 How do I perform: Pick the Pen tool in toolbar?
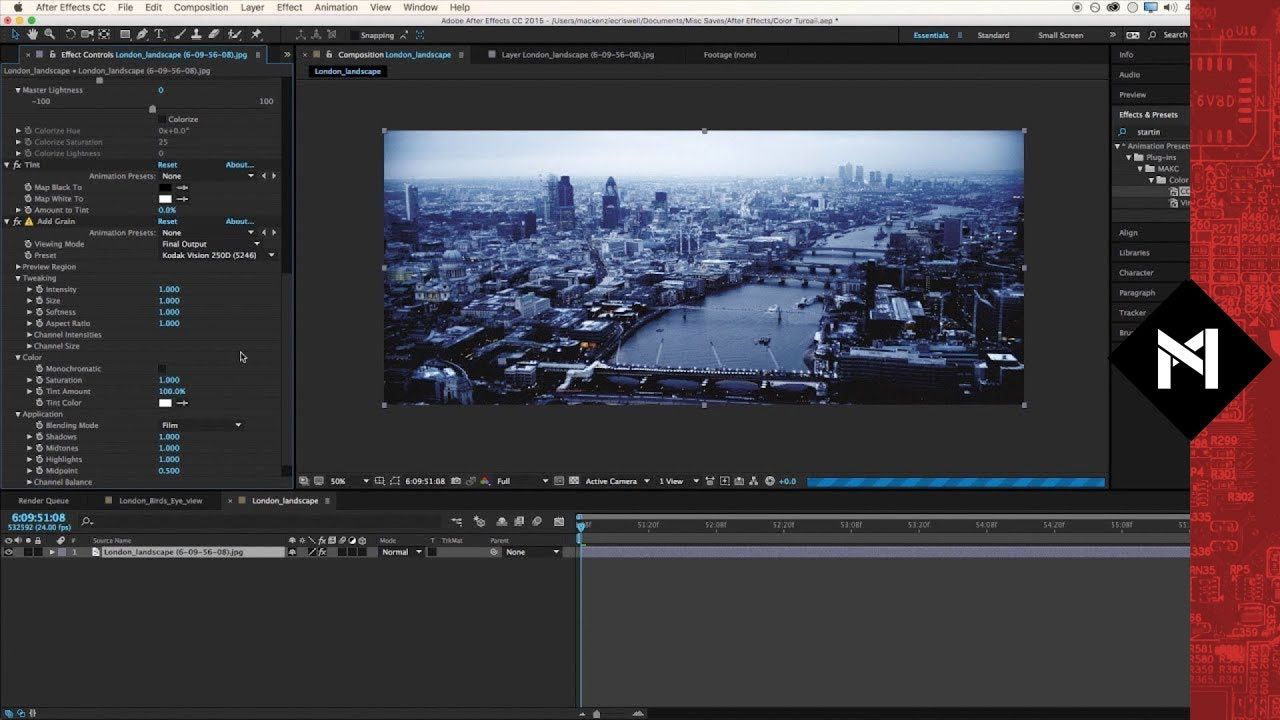(141, 35)
